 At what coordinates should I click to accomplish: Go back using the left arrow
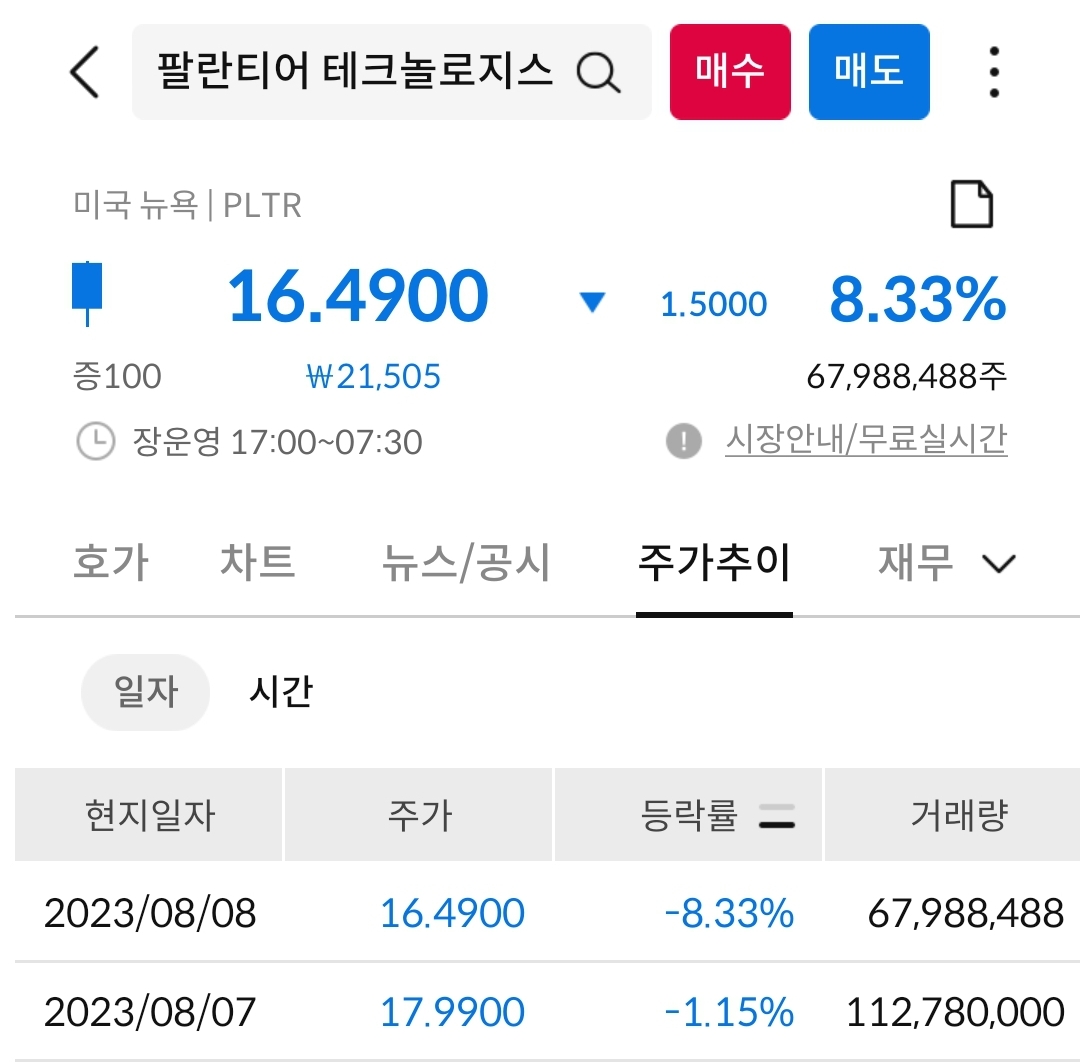click(x=85, y=72)
